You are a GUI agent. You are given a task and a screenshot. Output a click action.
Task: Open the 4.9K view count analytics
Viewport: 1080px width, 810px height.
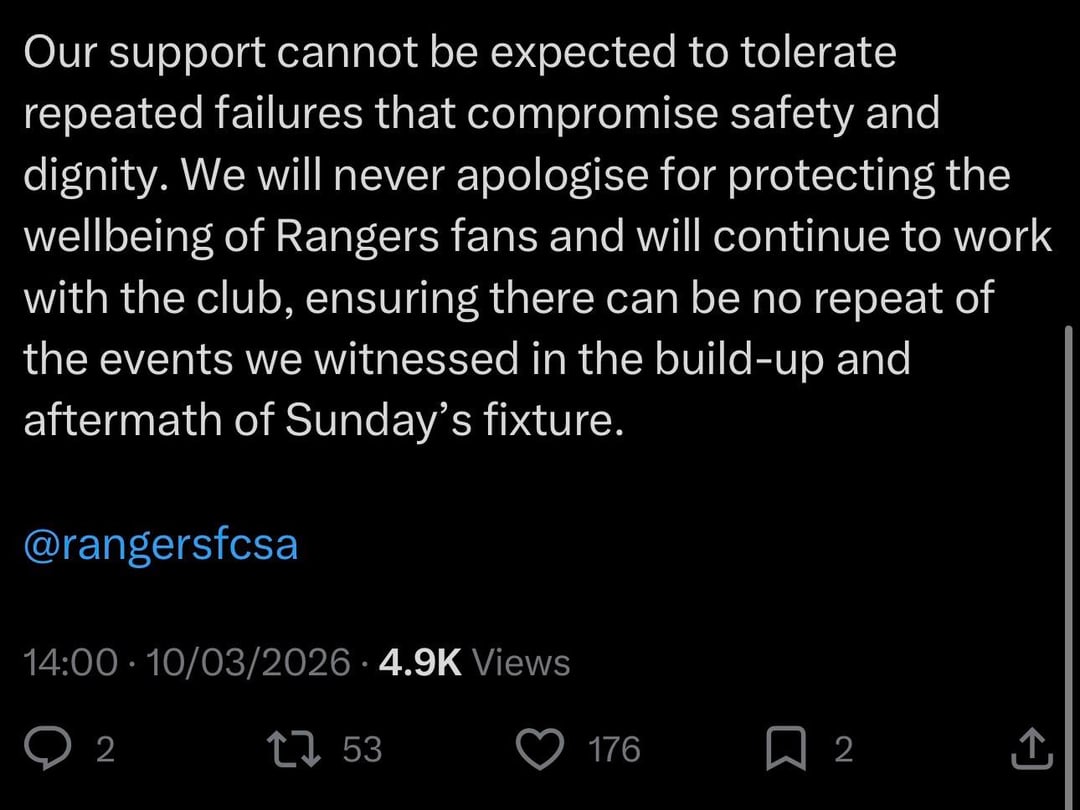click(x=421, y=662)
